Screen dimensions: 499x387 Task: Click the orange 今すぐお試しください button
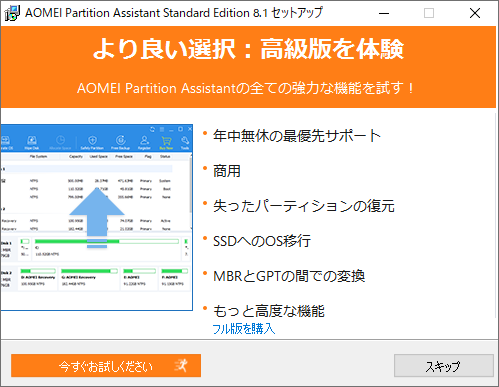pos(106,366)
